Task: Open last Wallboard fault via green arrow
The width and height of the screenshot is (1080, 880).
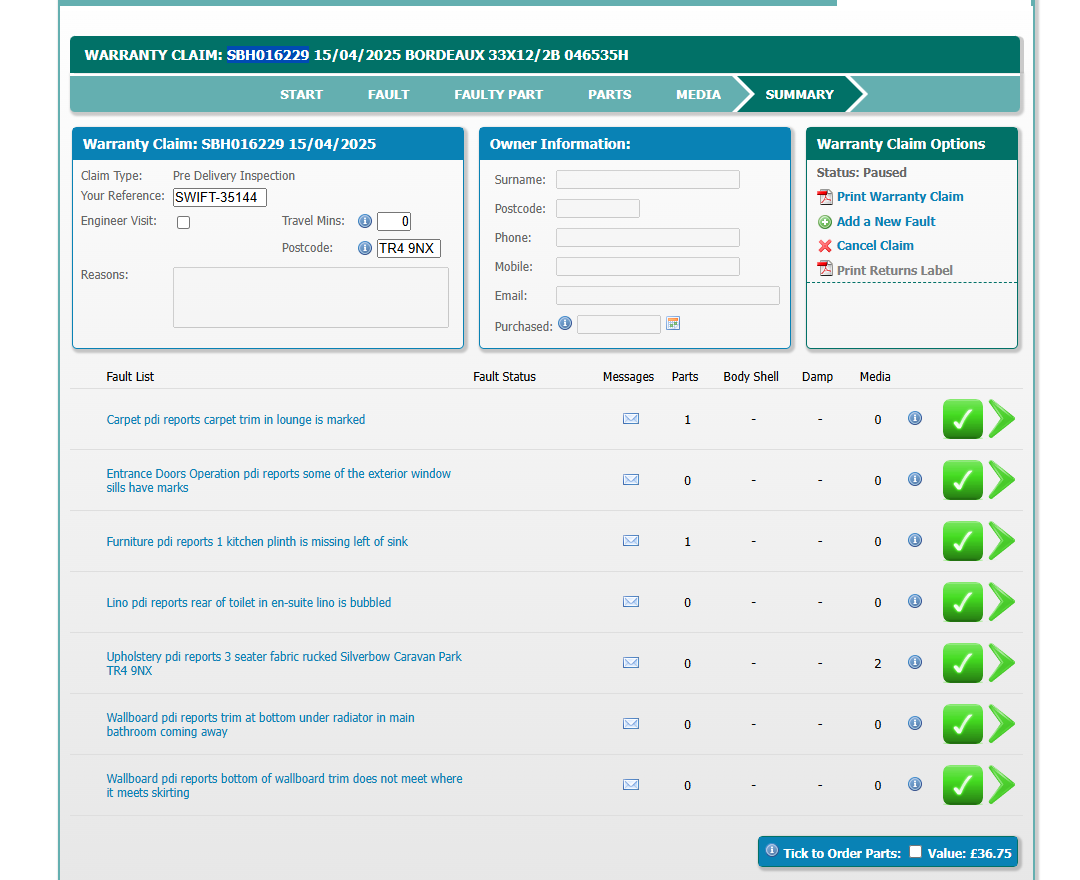Action: [1002, 785]
